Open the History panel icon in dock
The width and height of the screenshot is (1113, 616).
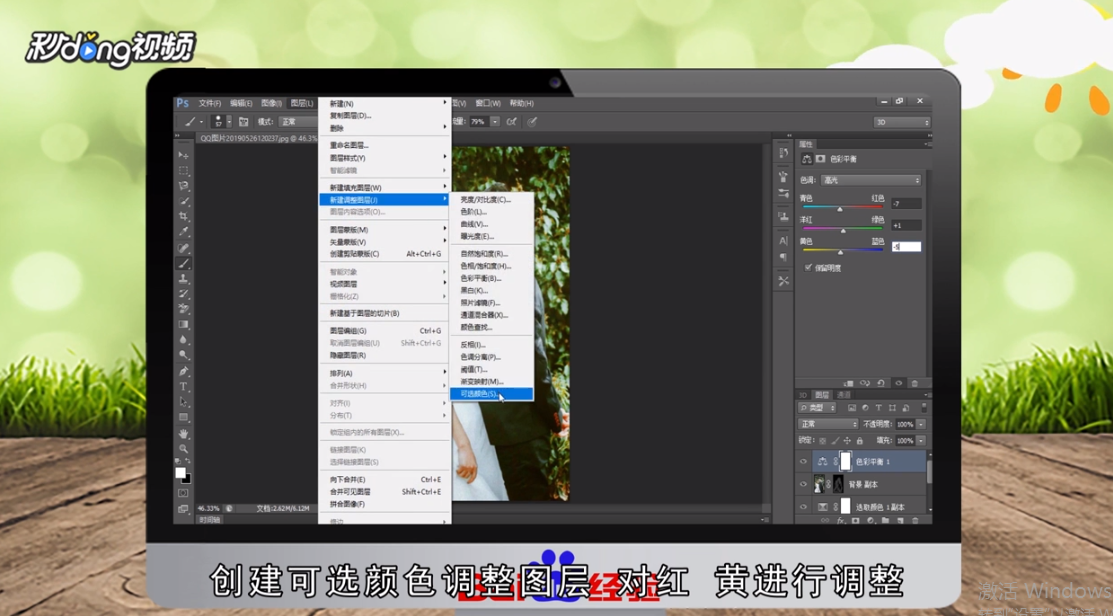784,153
